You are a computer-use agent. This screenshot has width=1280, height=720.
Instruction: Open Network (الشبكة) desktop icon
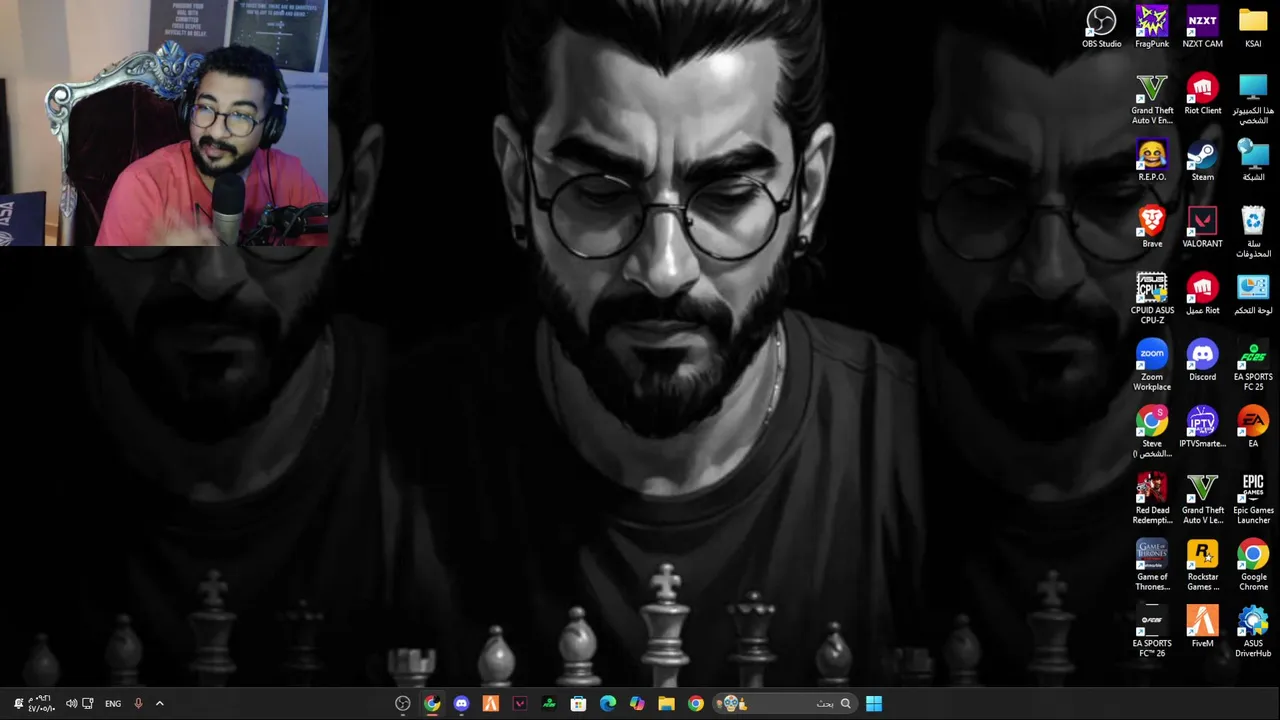pyautogui.click(x=1253, y=160)
